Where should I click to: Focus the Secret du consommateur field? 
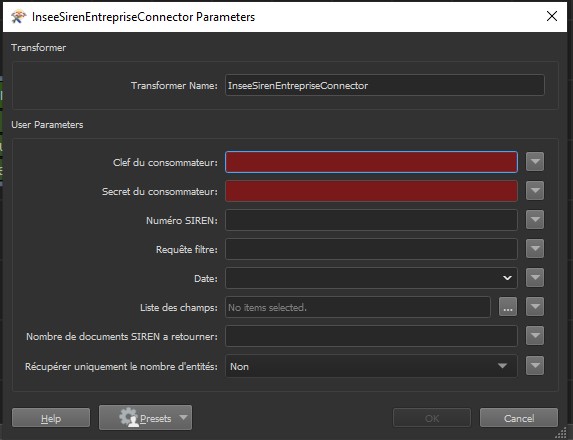coord(371,191)
